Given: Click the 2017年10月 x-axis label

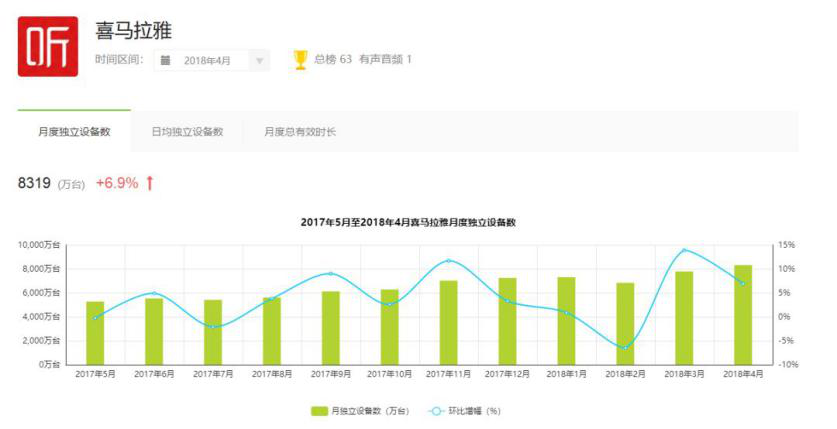Looking at the screenshot, I should (390, 374).
